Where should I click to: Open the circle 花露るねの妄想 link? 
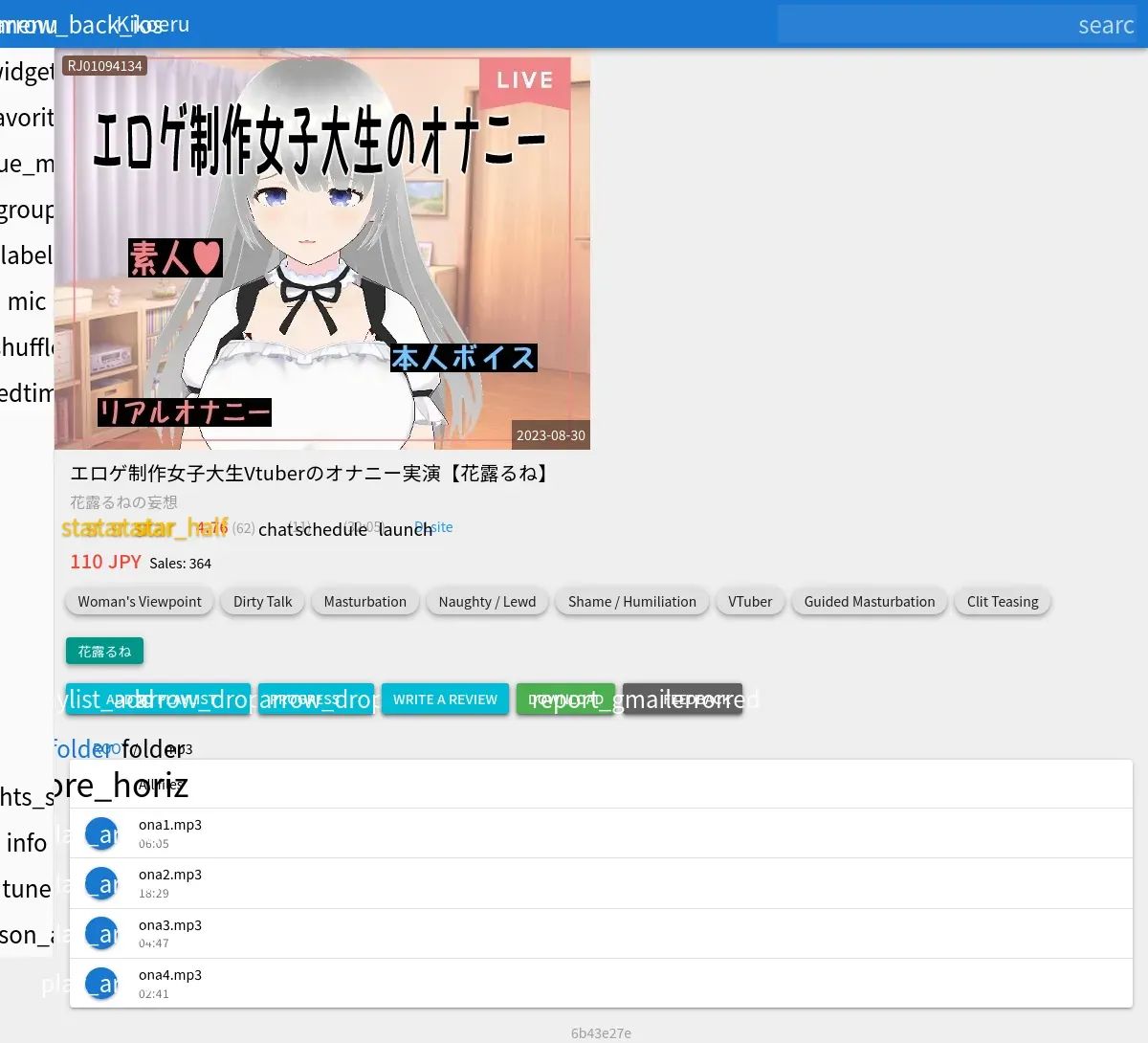123,502
